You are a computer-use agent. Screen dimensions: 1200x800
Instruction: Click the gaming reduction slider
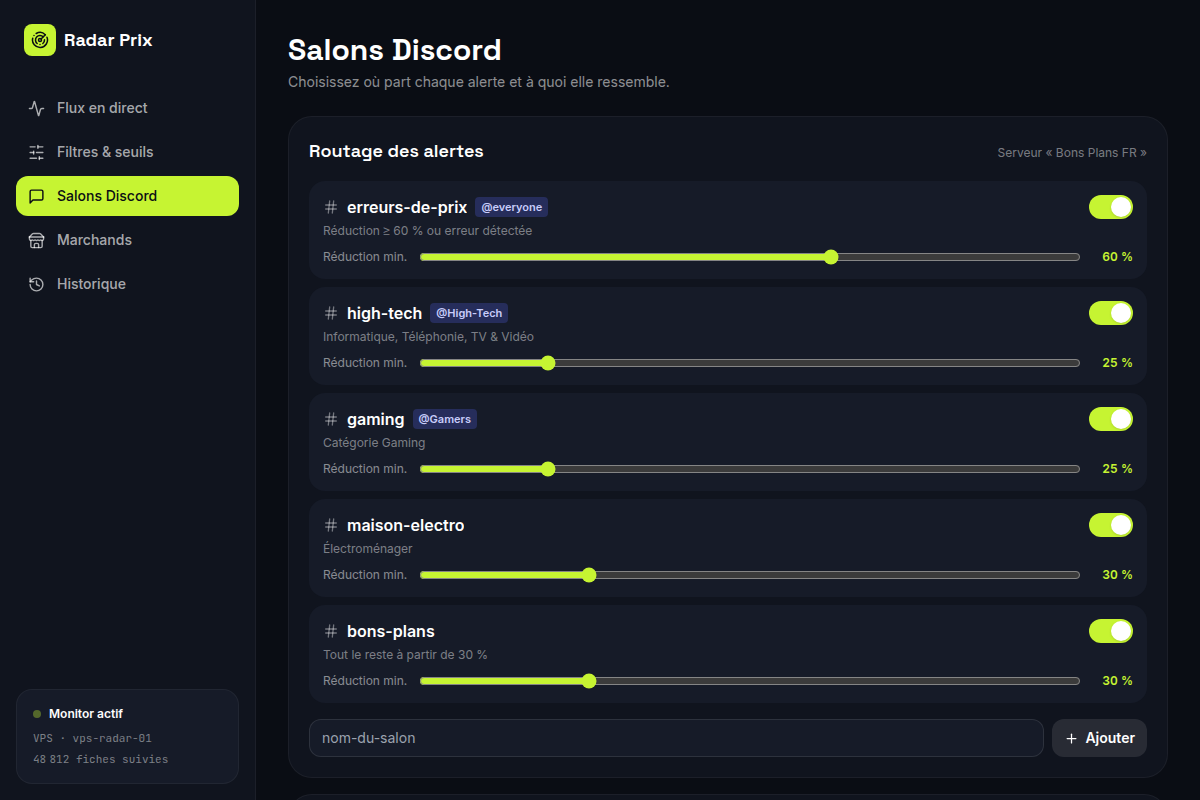tap(750, 469)
